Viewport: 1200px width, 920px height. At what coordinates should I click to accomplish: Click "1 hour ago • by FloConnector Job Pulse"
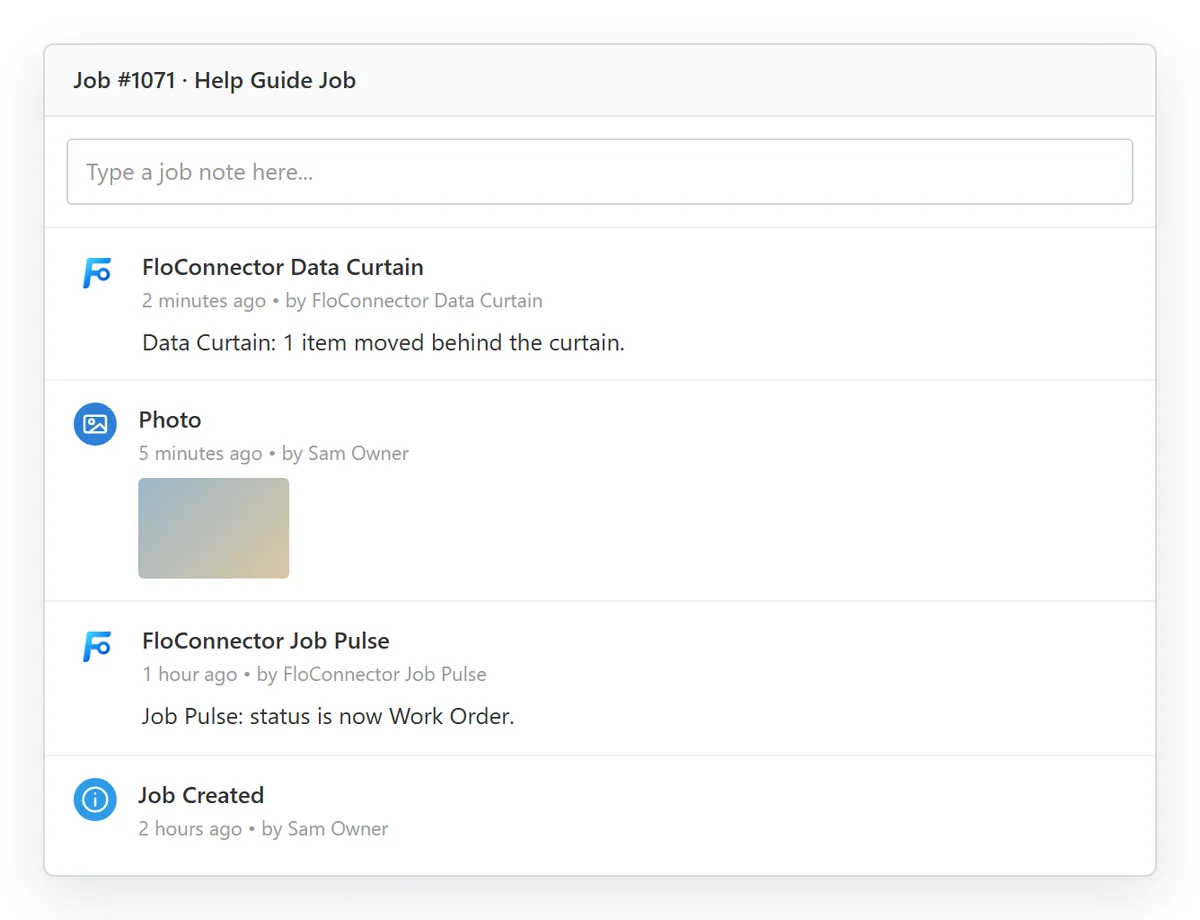[x=314, y=675]
